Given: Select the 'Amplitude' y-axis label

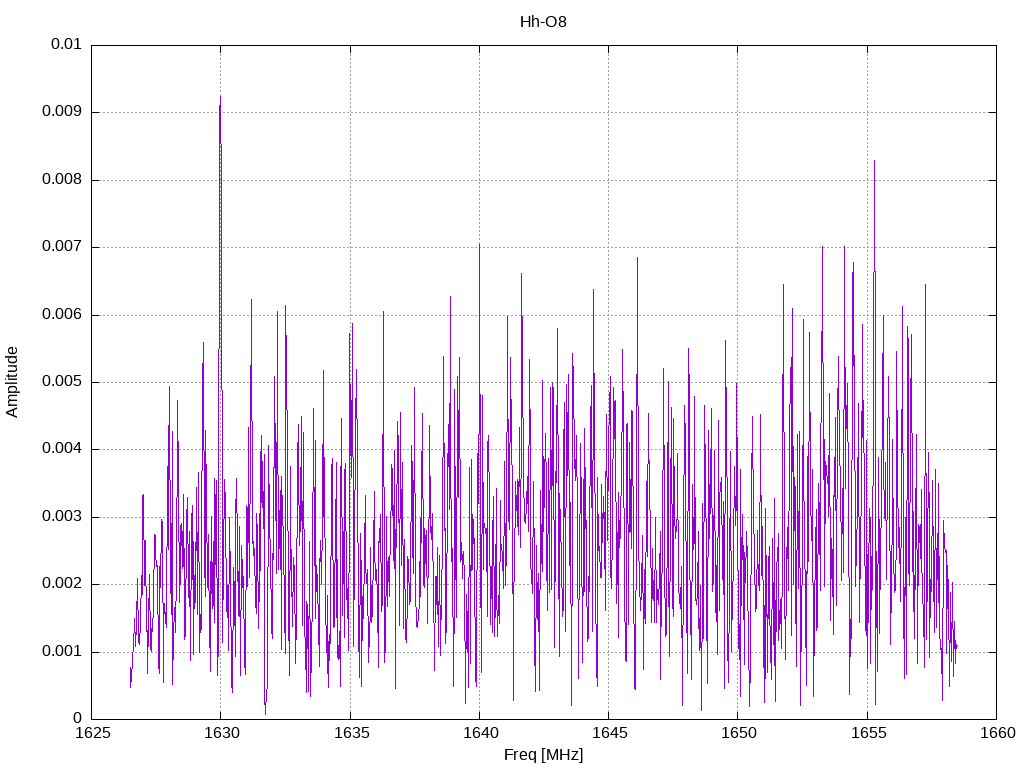Looking at the screenshot, I should (x=12, y=382).
